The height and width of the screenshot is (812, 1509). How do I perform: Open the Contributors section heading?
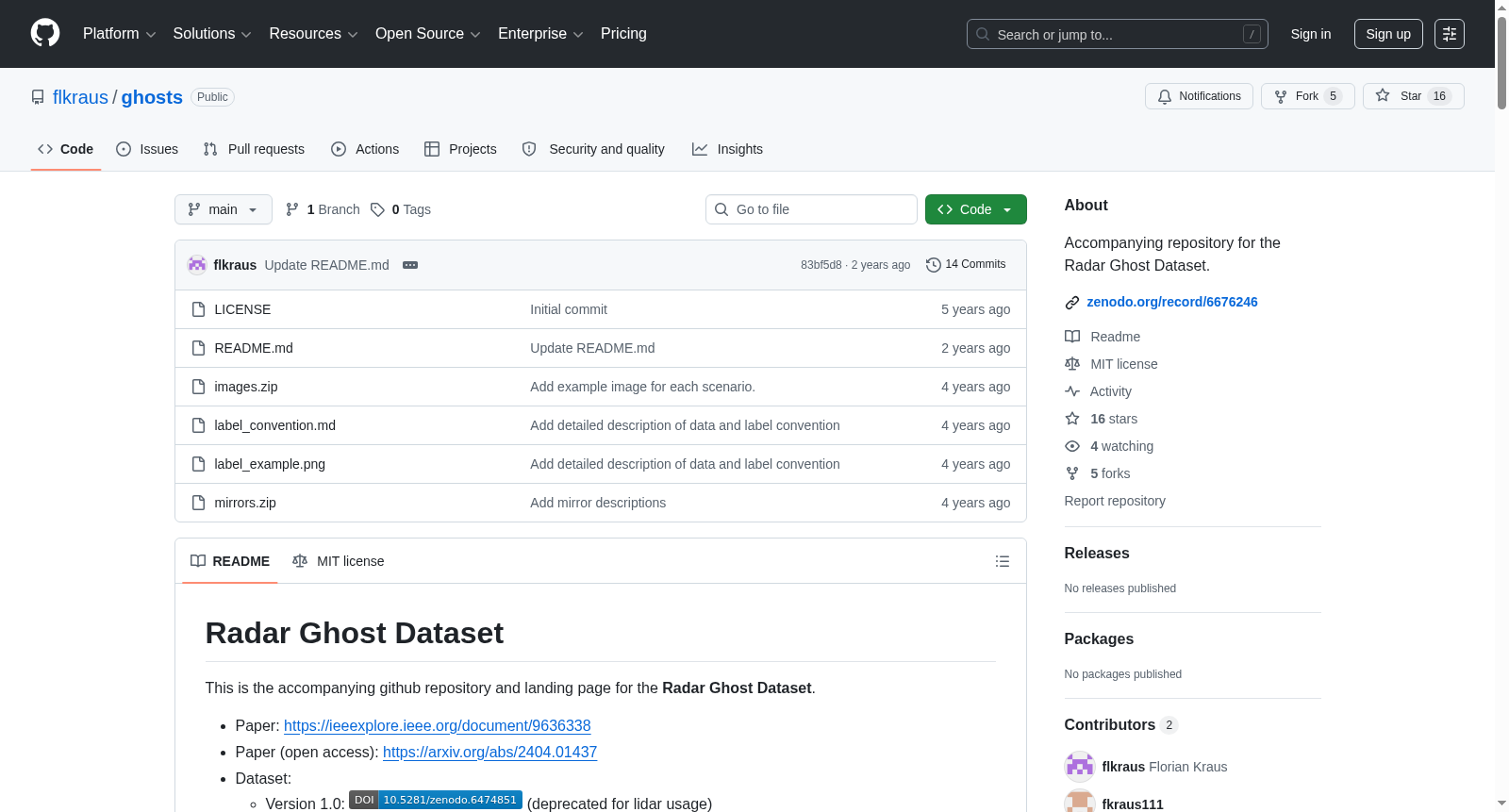point(1121,725)
